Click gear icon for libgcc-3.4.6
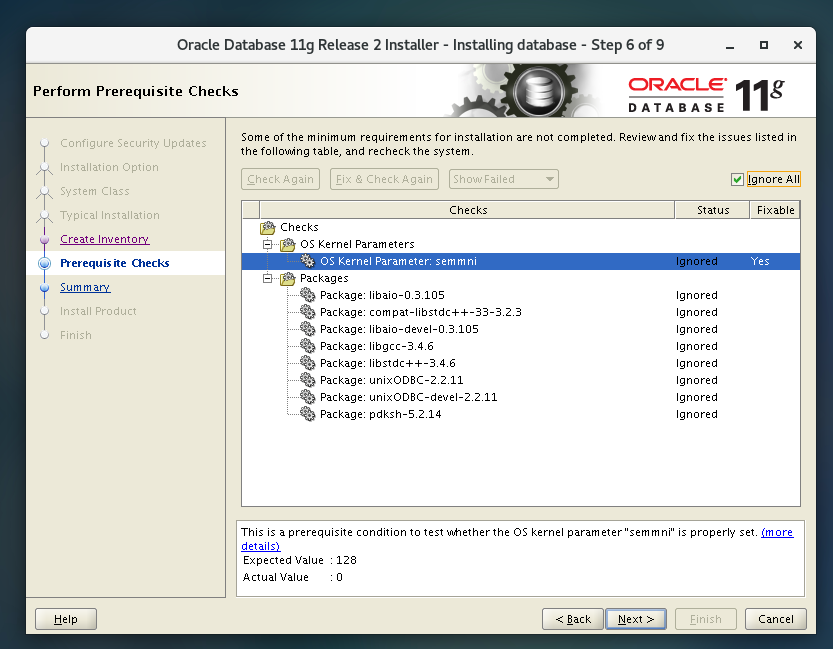The width and height of the screenshot is (833, 649). pyautogui.click(x=308, y=346)
